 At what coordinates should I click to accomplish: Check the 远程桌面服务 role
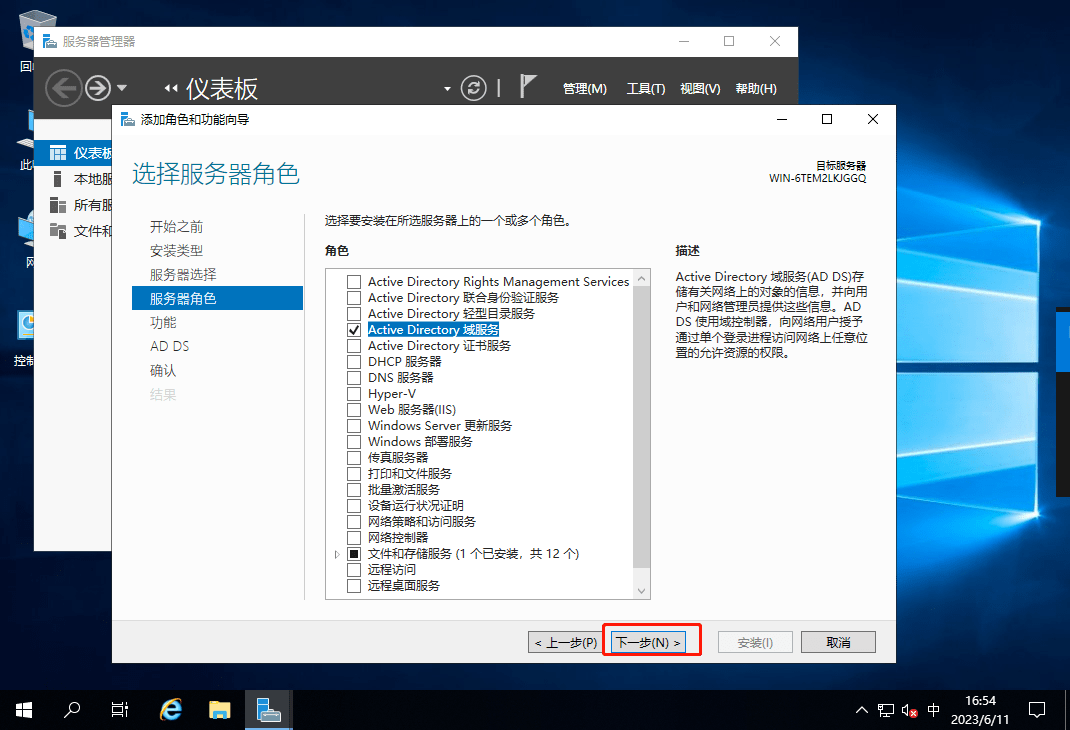click(x=353, y=586)
